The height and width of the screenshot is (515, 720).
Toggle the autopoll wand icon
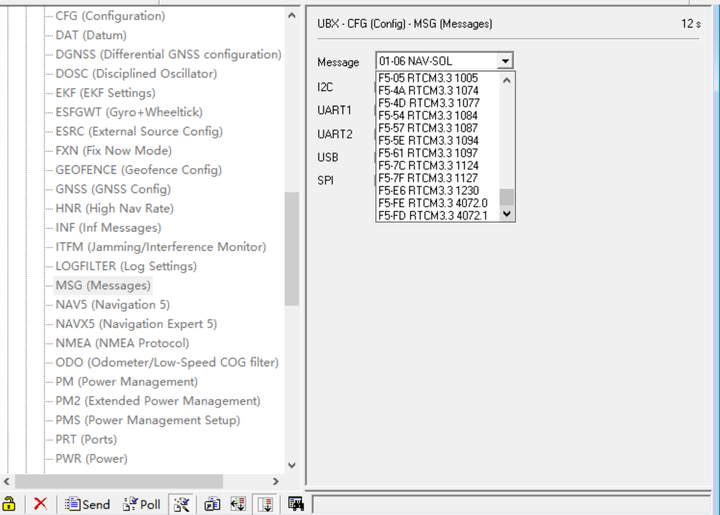click(181, 504)
